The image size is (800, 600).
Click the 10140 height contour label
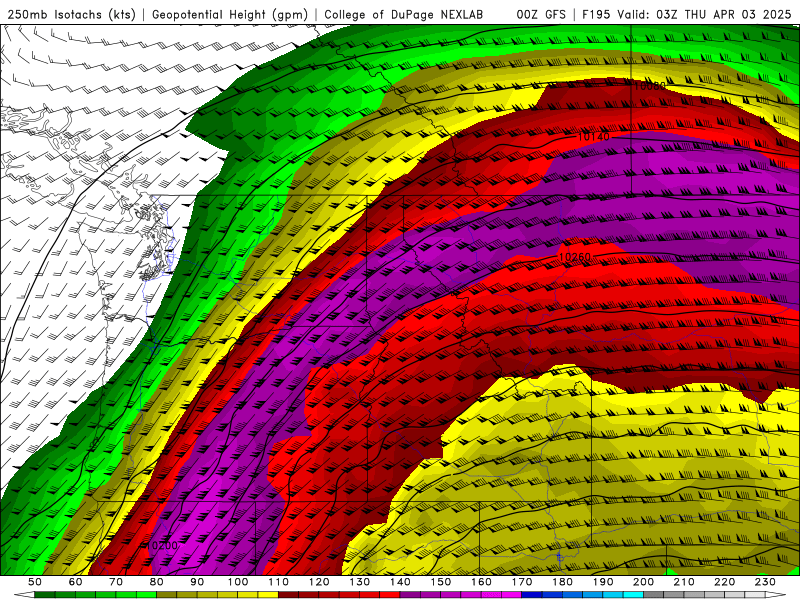coord(593,137)
